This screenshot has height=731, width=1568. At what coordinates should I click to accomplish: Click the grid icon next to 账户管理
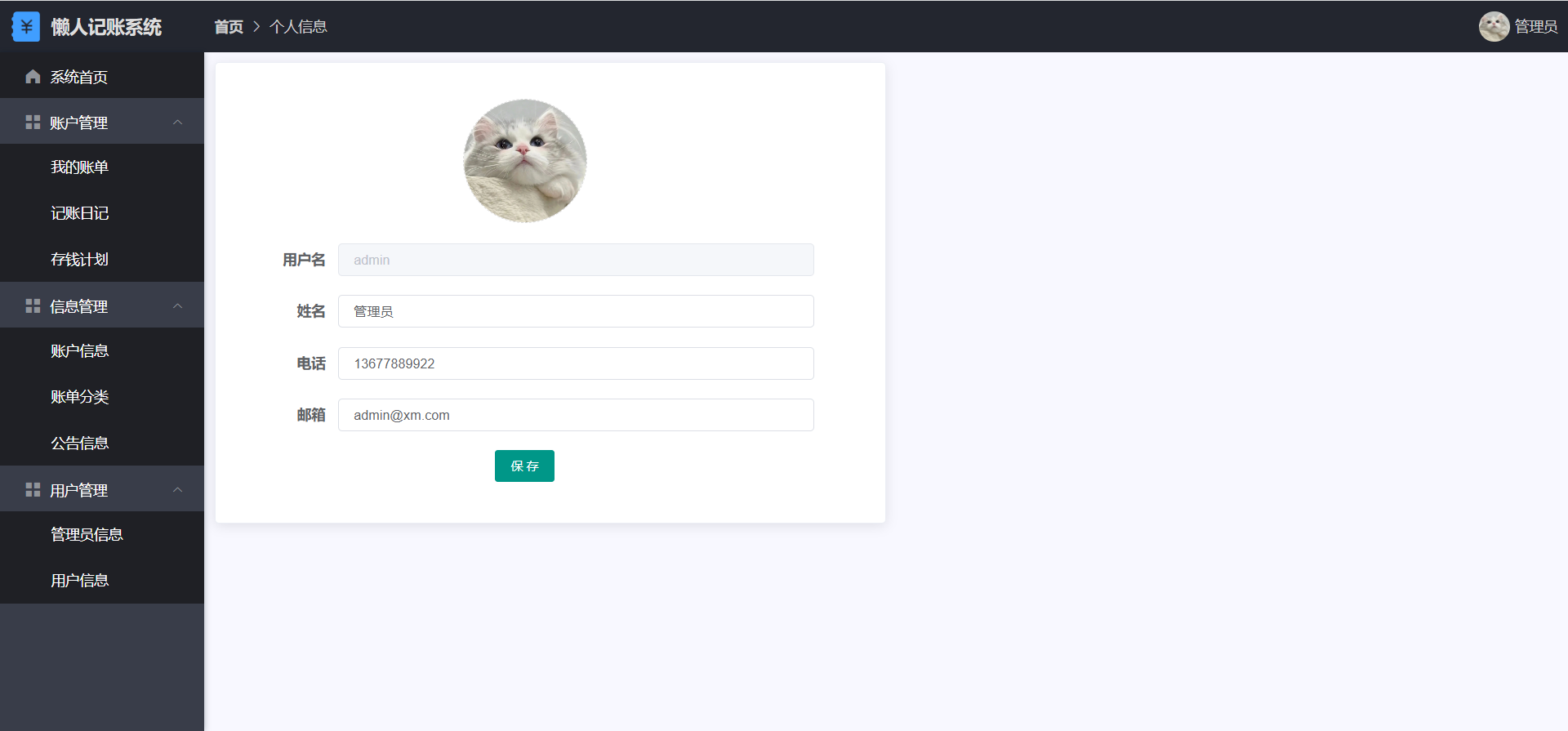click(x=33, y=123)
